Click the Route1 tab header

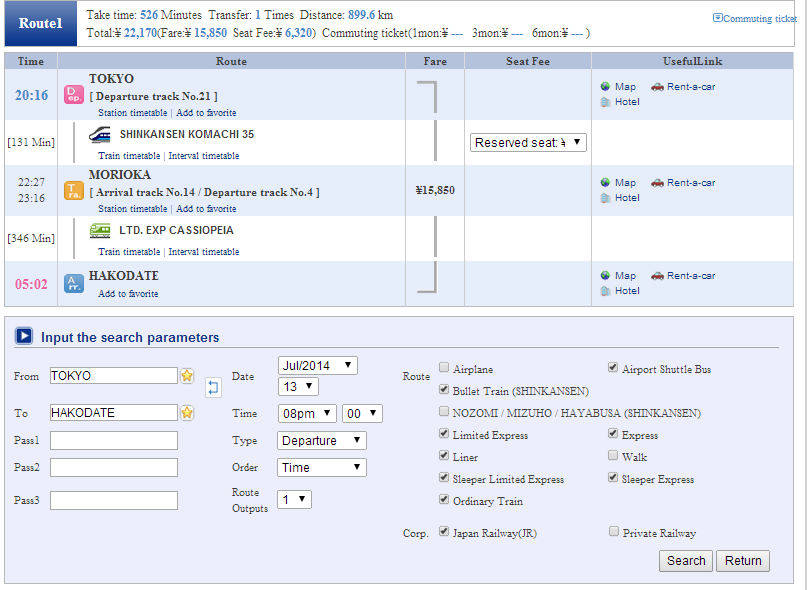[x=41, y=23]
